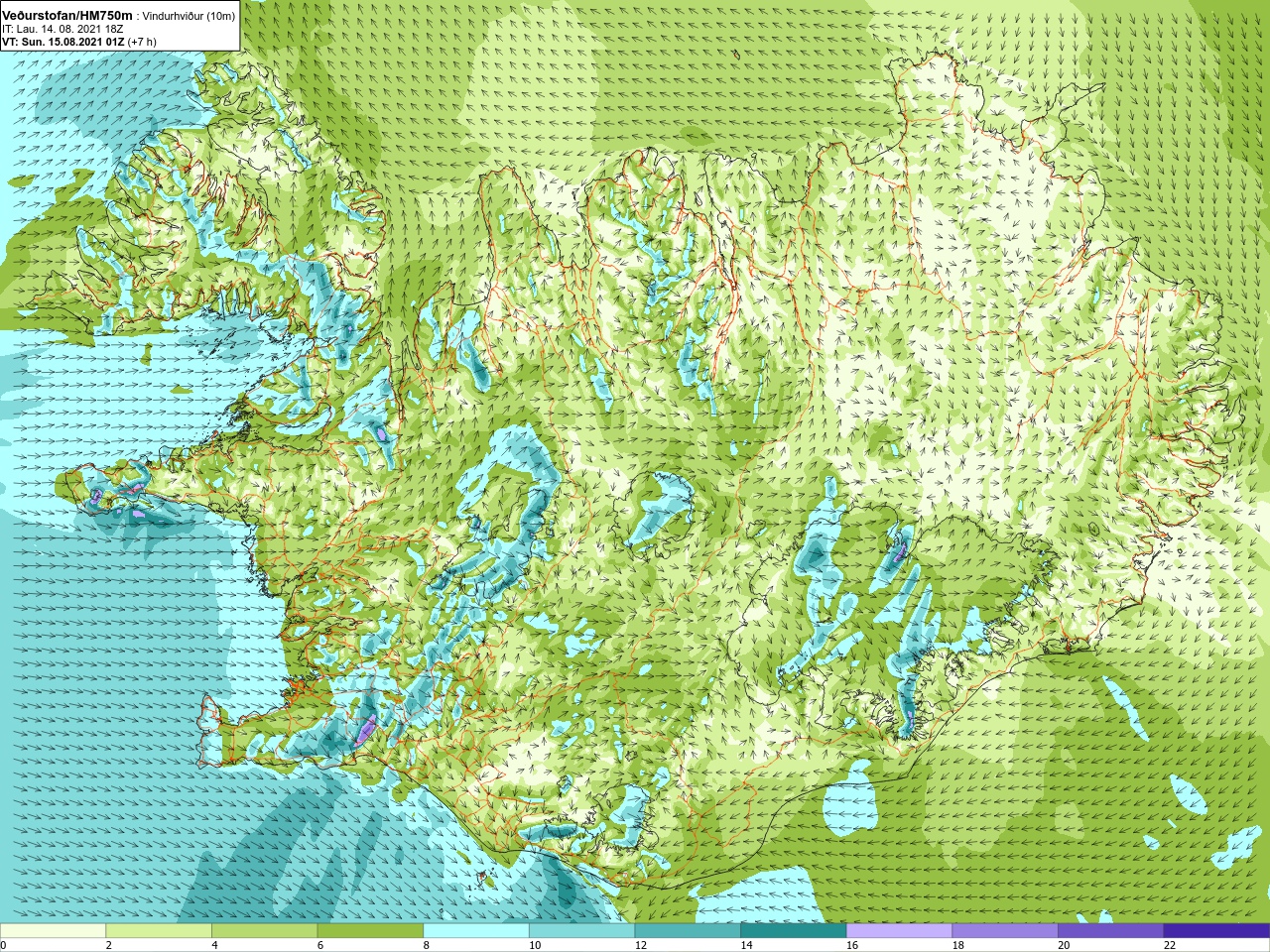Viewport: 1270px width, 952px height.
Task: Click the legend value 16
Action: pos(852,945)
